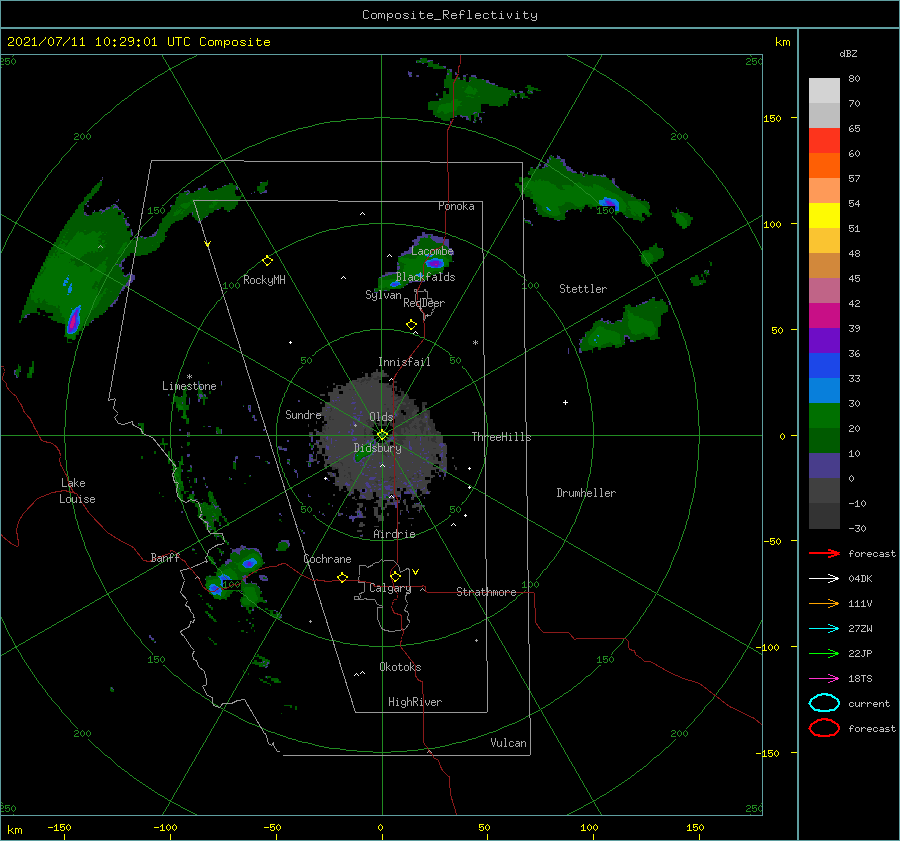Select the bright yellow 51-54 dBZ swatch
The width and height of the screenshot is (900, 841).
pos(824,216)
